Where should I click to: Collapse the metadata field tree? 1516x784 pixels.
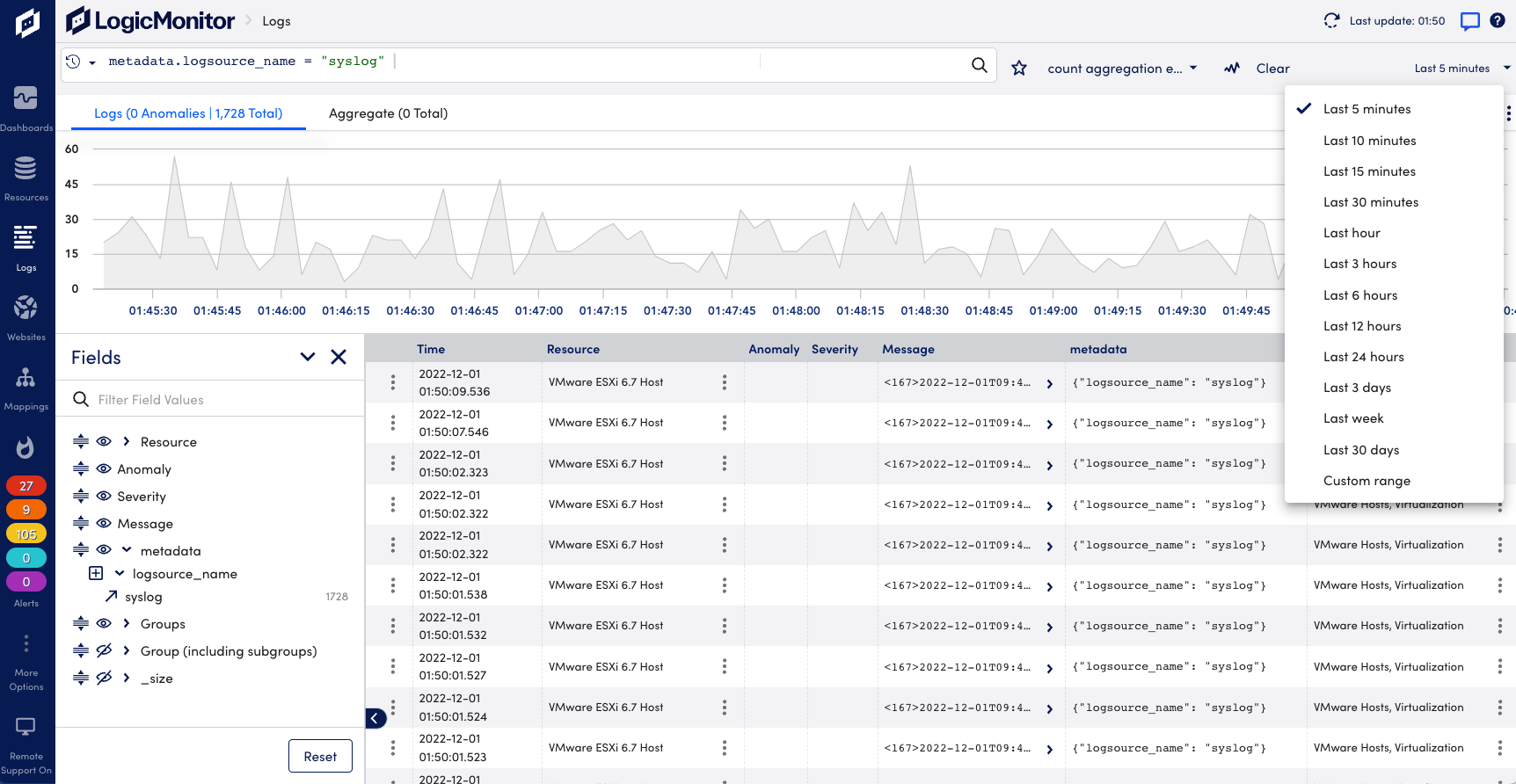coord(127,550)
